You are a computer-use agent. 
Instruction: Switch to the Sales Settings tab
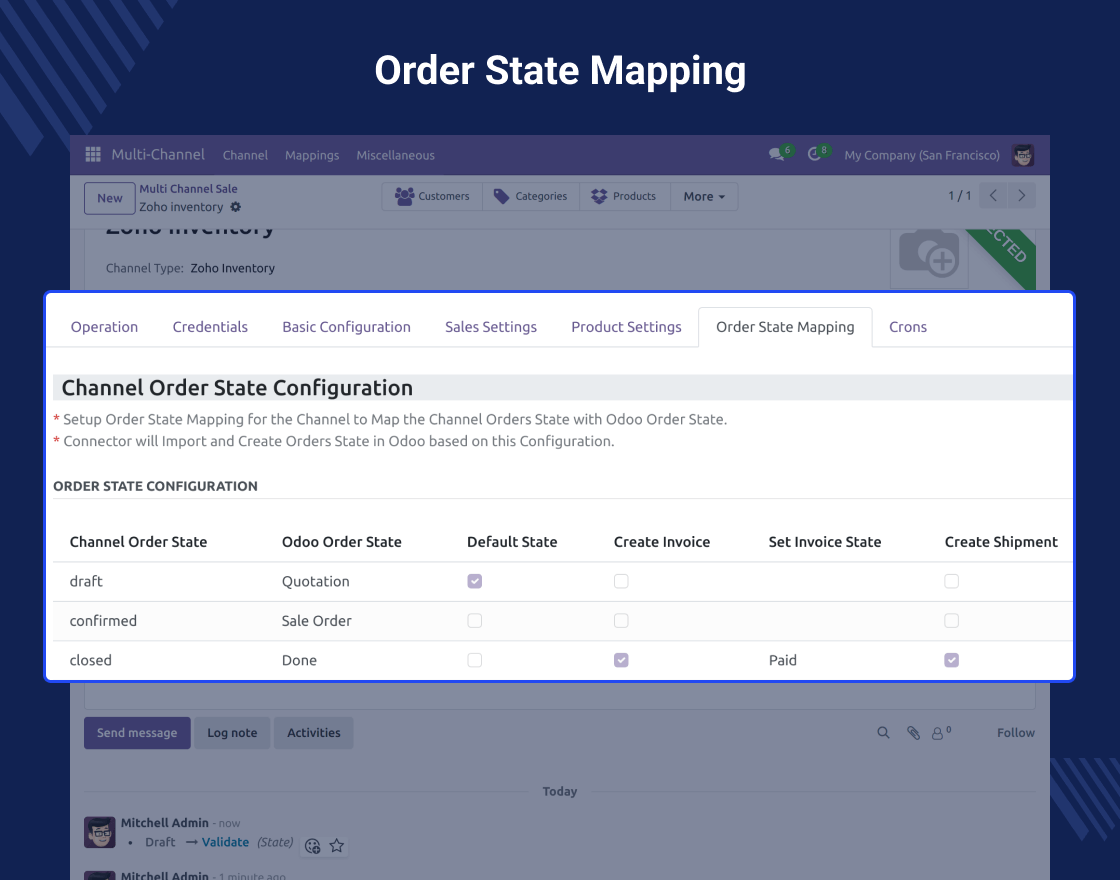pyautogui.click(x=491, y=327)
